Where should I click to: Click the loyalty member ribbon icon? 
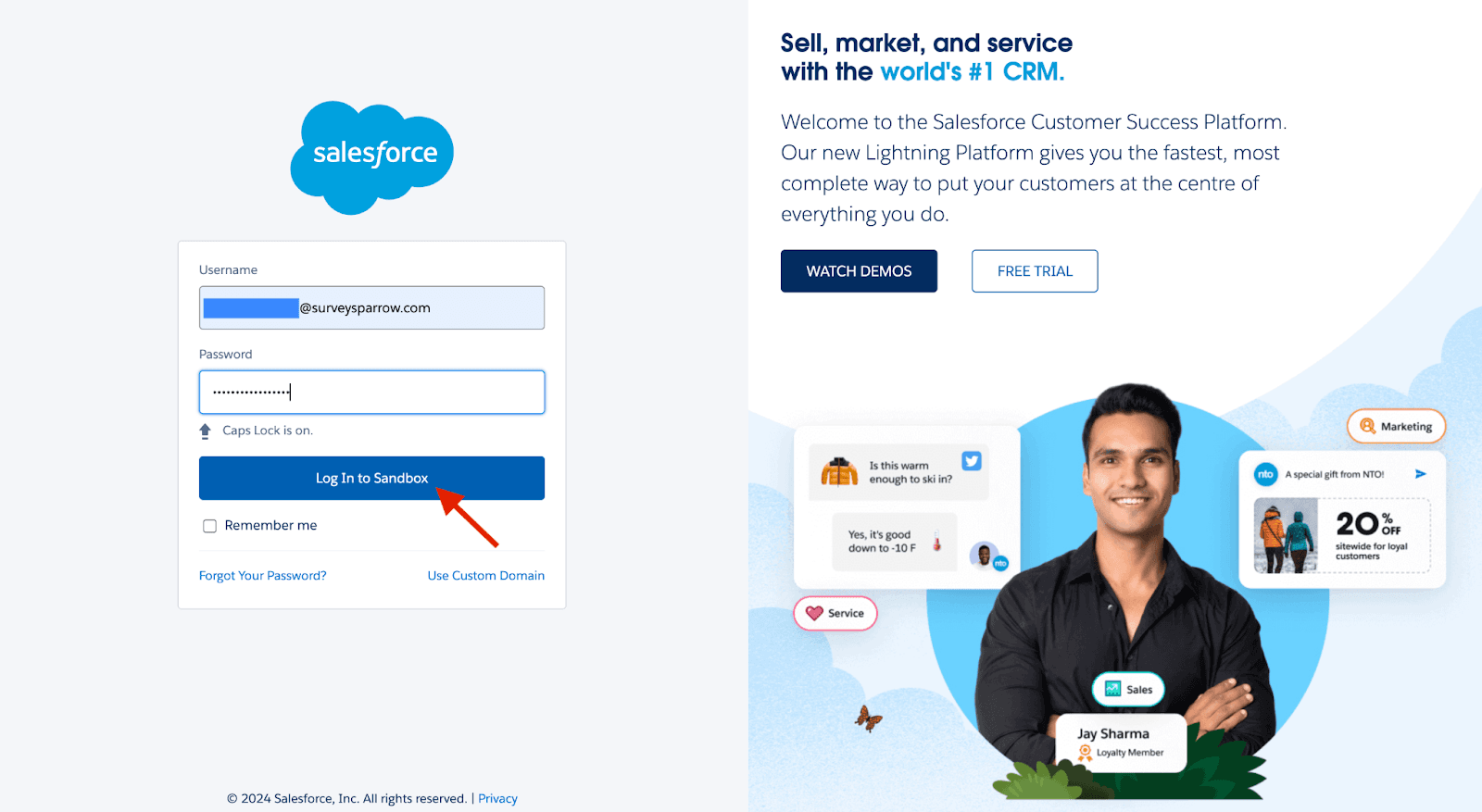click(x=1085, y=753)
